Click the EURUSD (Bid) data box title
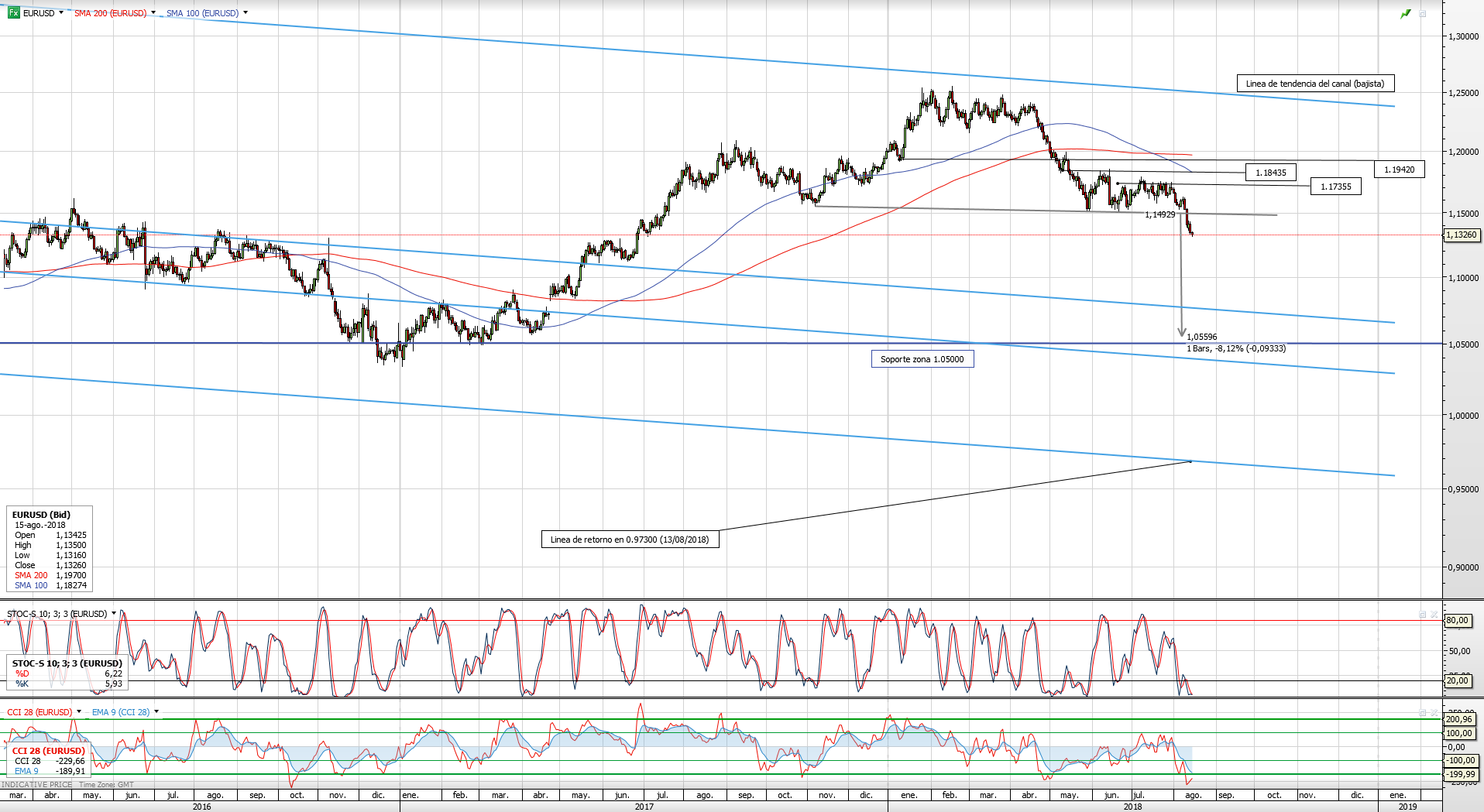Screen dimensions: 1484x812 pyautogui.click(x=41, y=515)
